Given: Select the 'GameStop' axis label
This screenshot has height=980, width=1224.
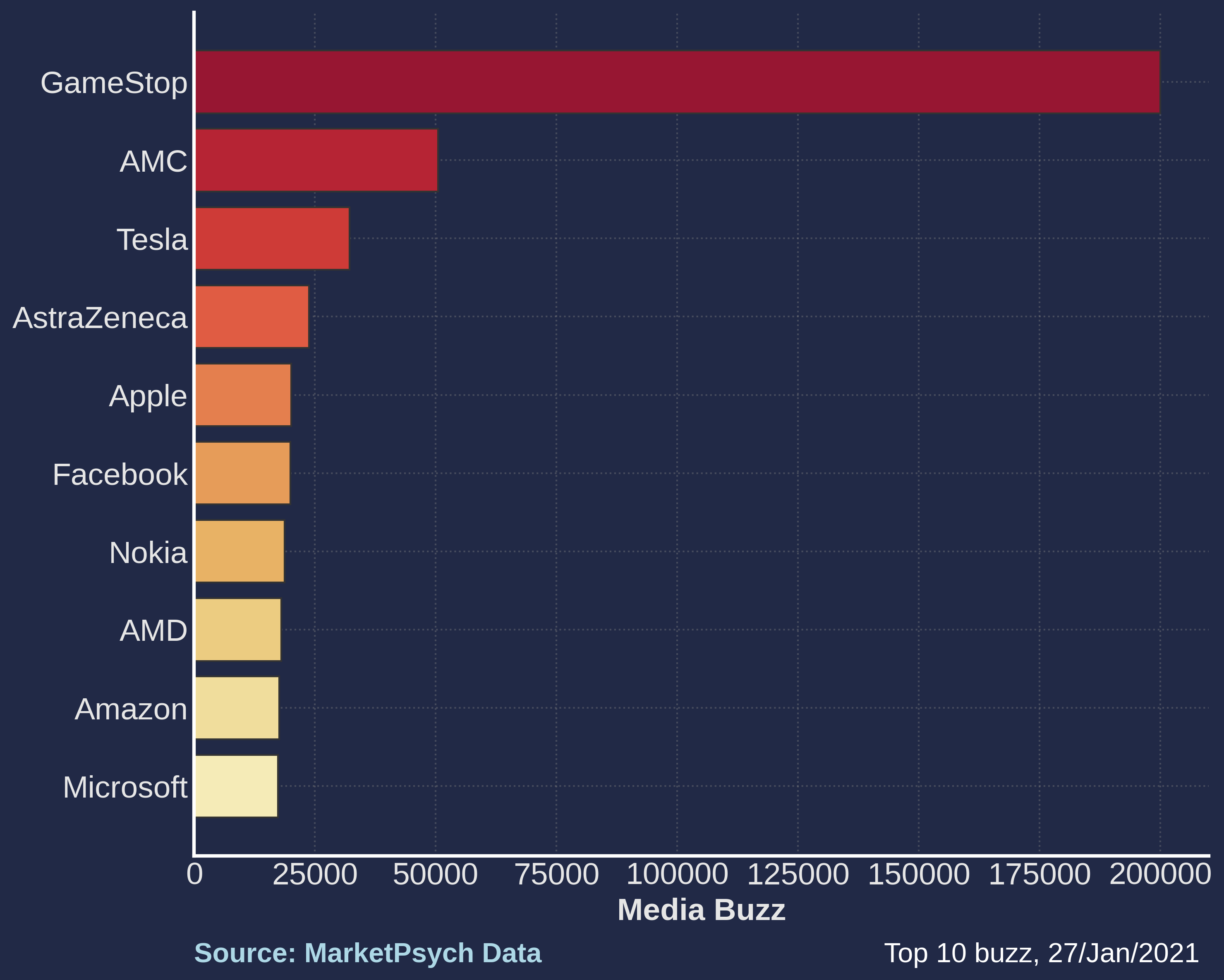Looking at the screenshot, I should (x=113, y=84).
